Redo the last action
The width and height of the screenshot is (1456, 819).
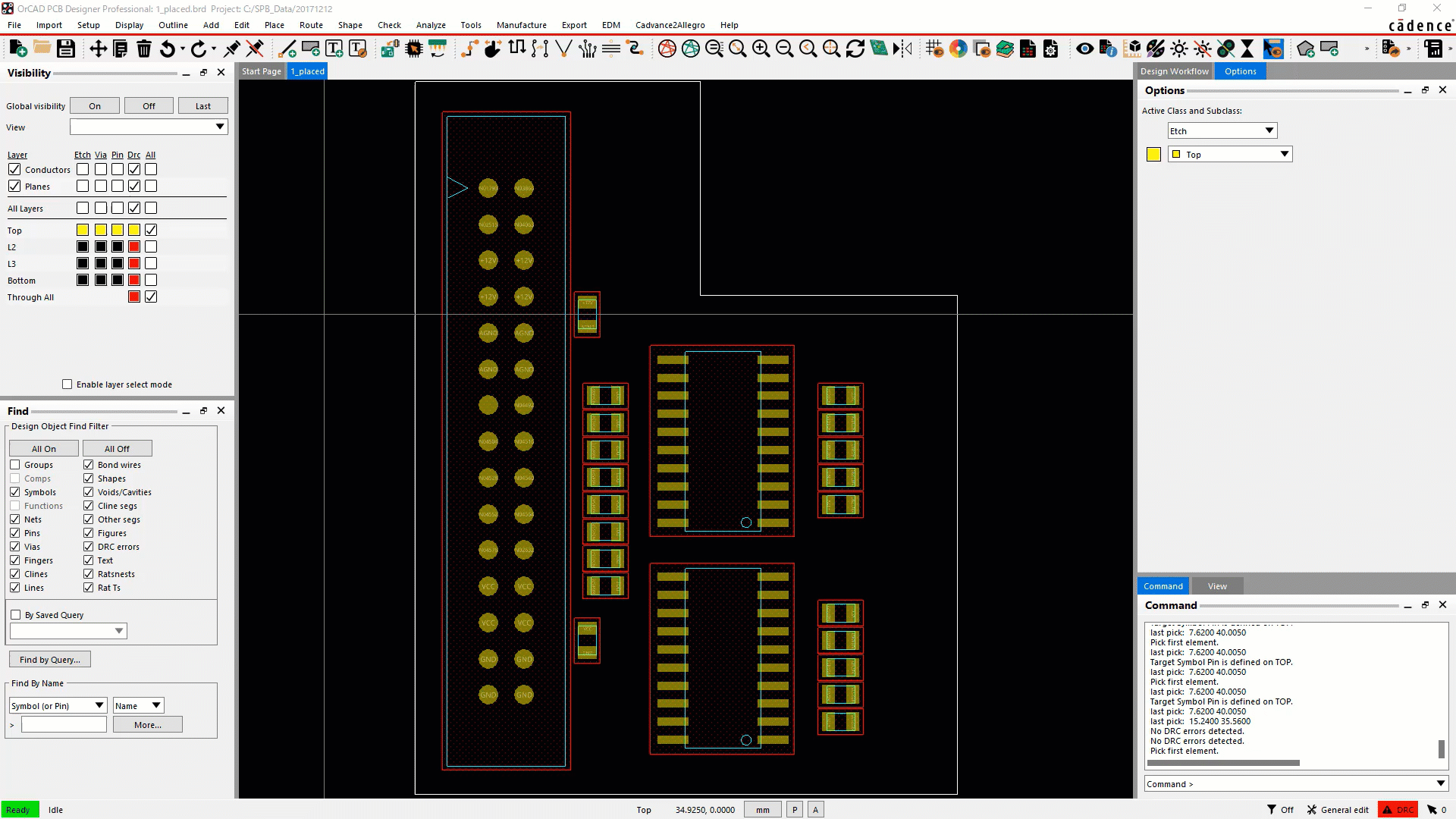coord(199,49)
